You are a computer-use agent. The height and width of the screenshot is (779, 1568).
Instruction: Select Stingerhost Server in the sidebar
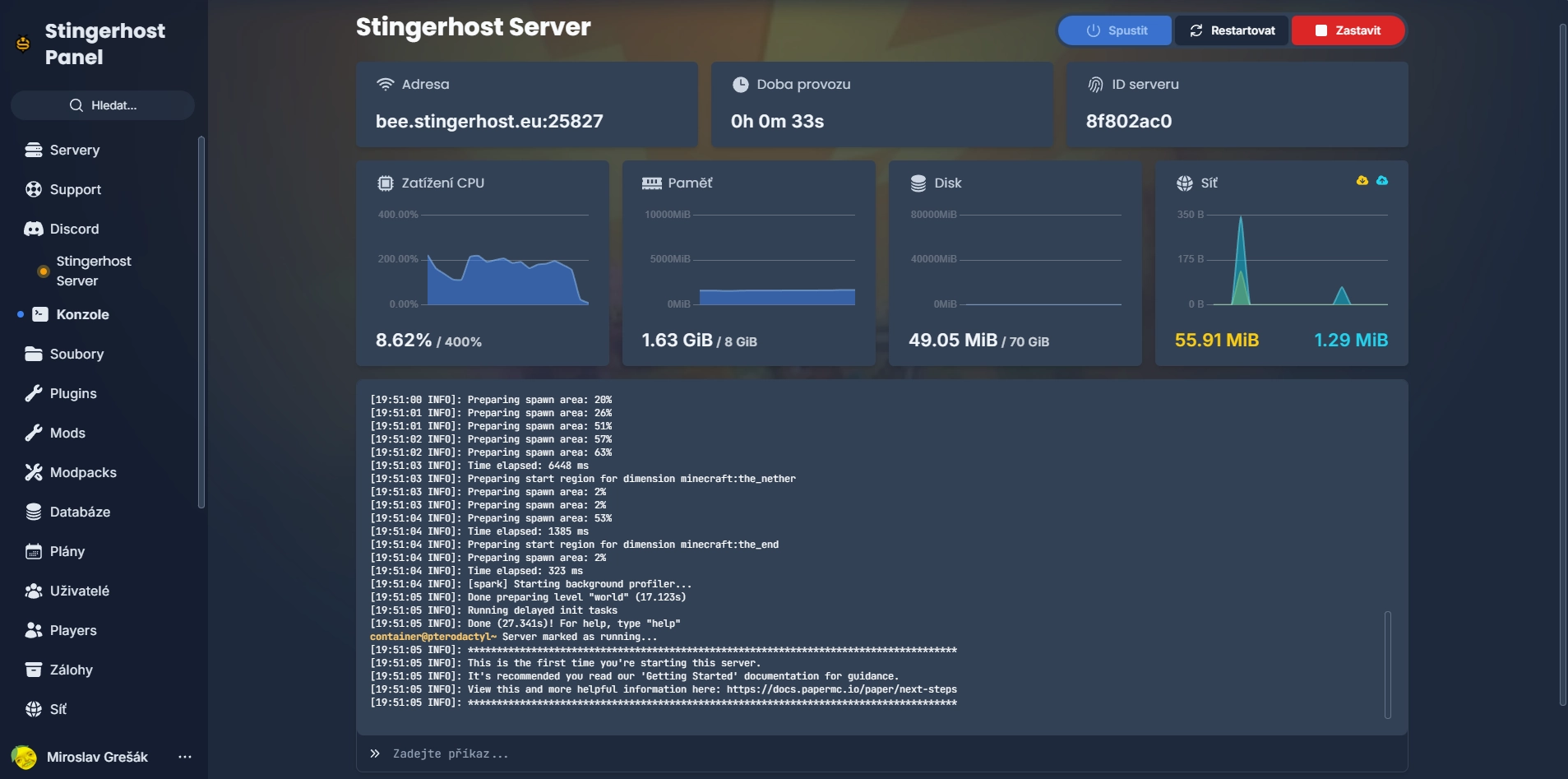point(93,271)
